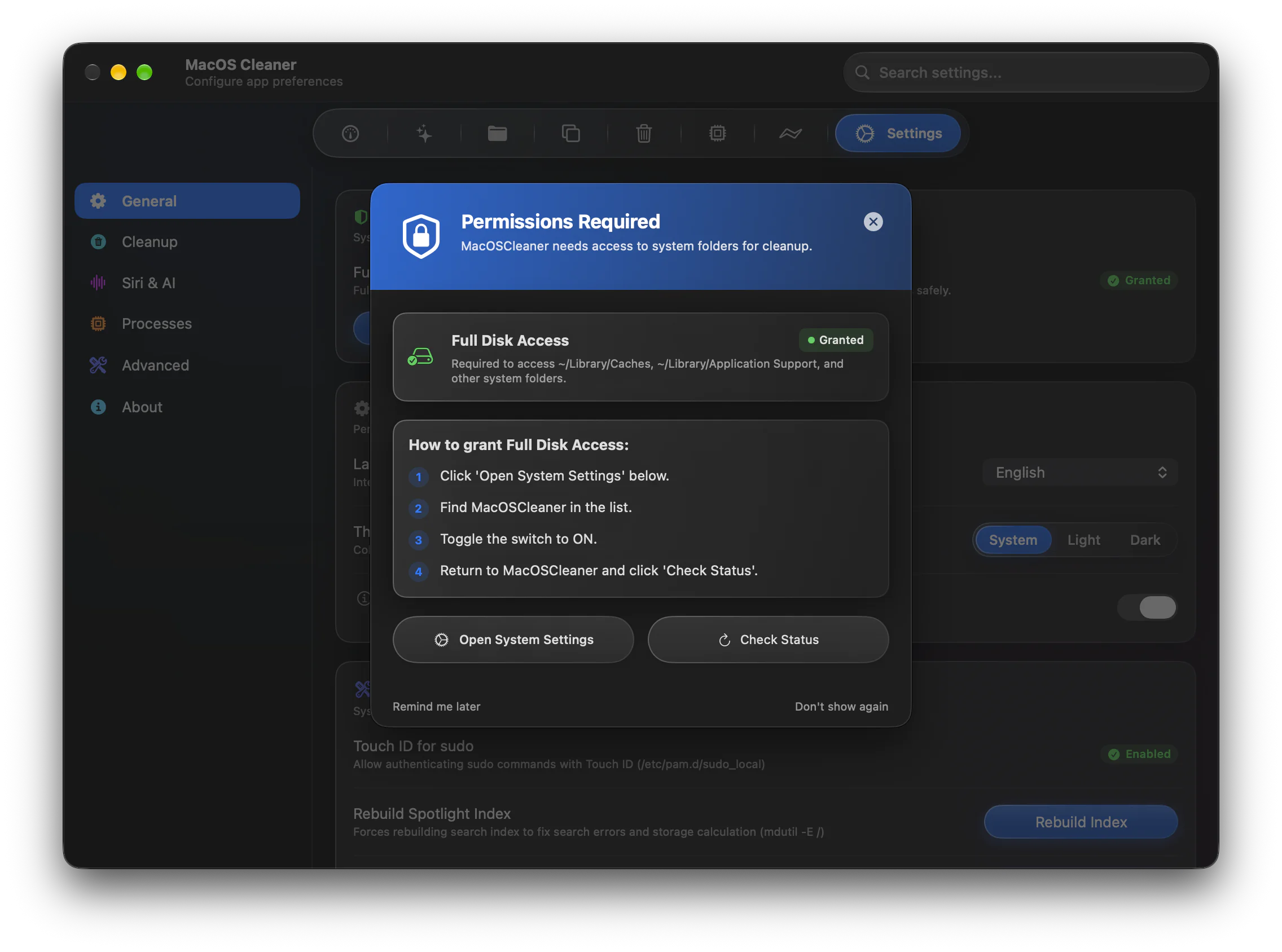Click the step 'Toggle the switch to ON.'
The height and width of the screenshot is (952, 1282).
[518, 539]
